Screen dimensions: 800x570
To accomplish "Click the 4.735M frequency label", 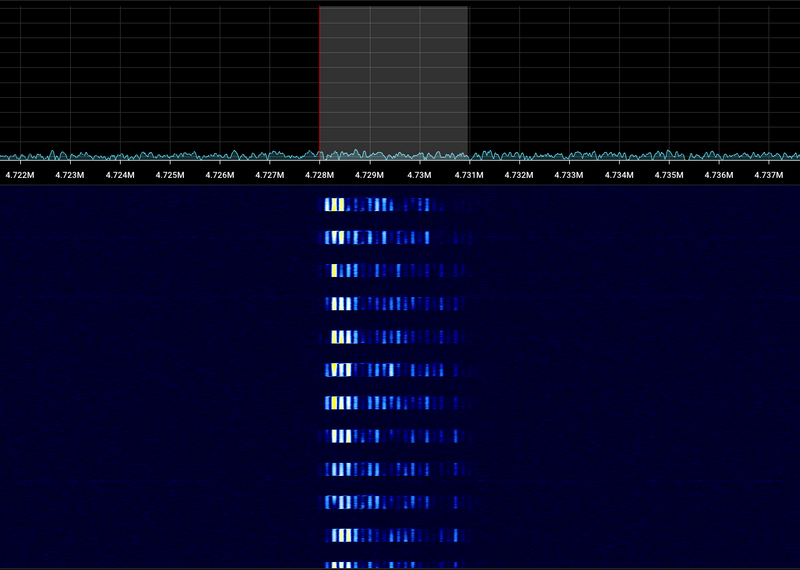I will [669, 175].
